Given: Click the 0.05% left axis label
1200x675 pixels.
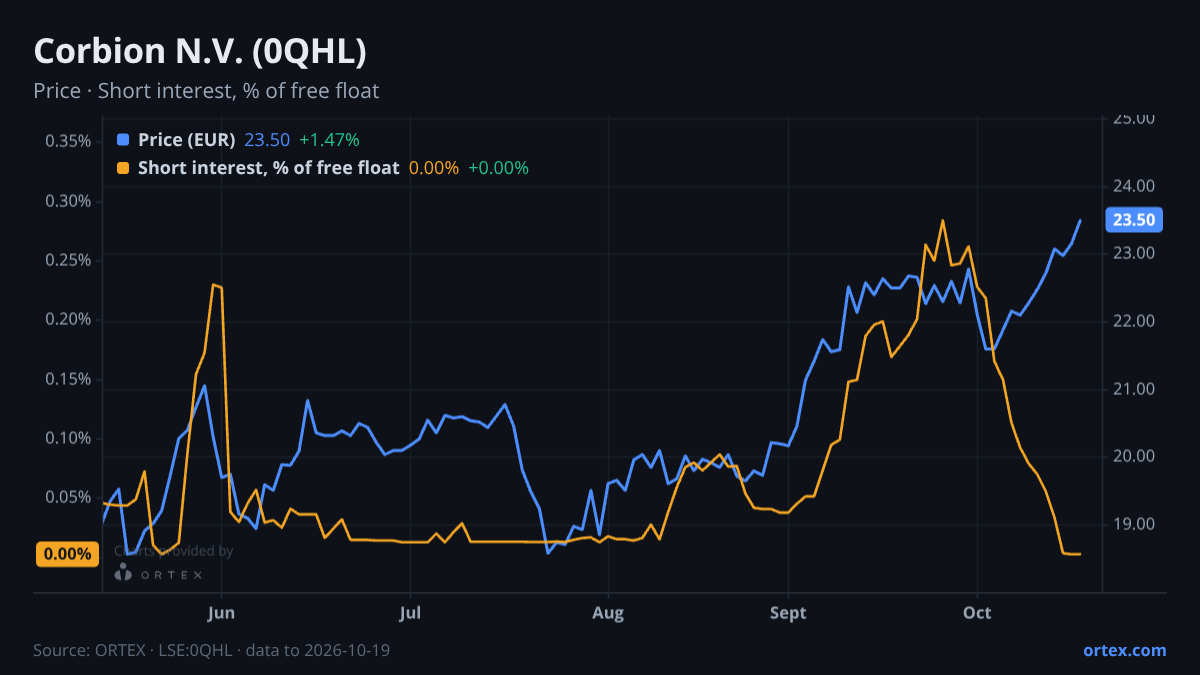Looking at the screenshot, I should (x=68, y=497).
